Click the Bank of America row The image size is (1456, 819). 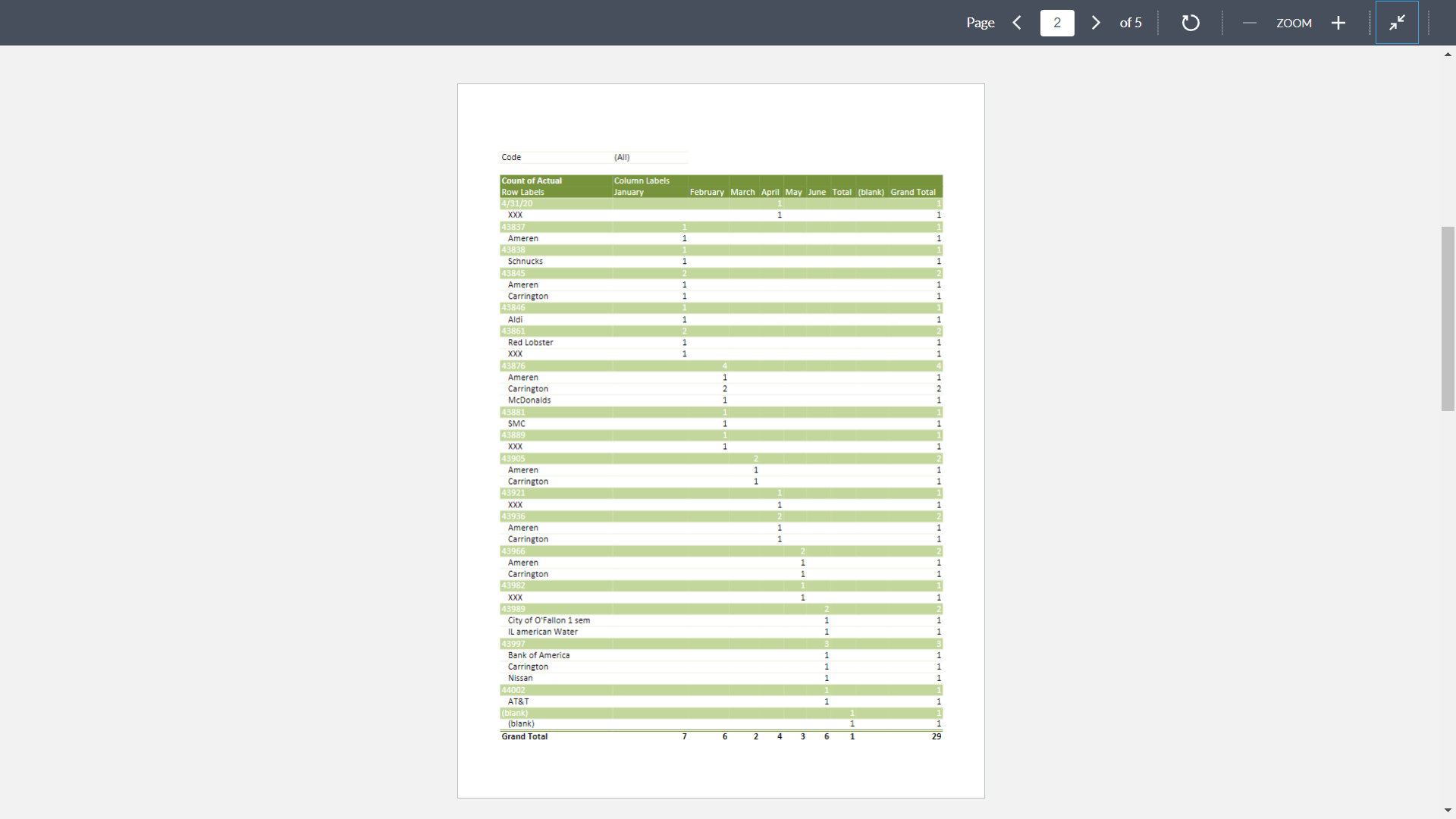tap(538, 654)
